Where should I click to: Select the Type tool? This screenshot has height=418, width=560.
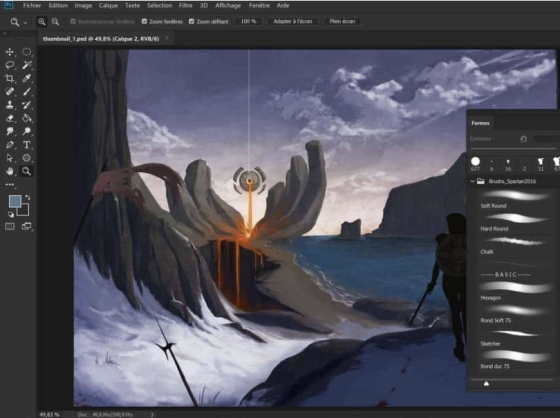tap(26, 145)
